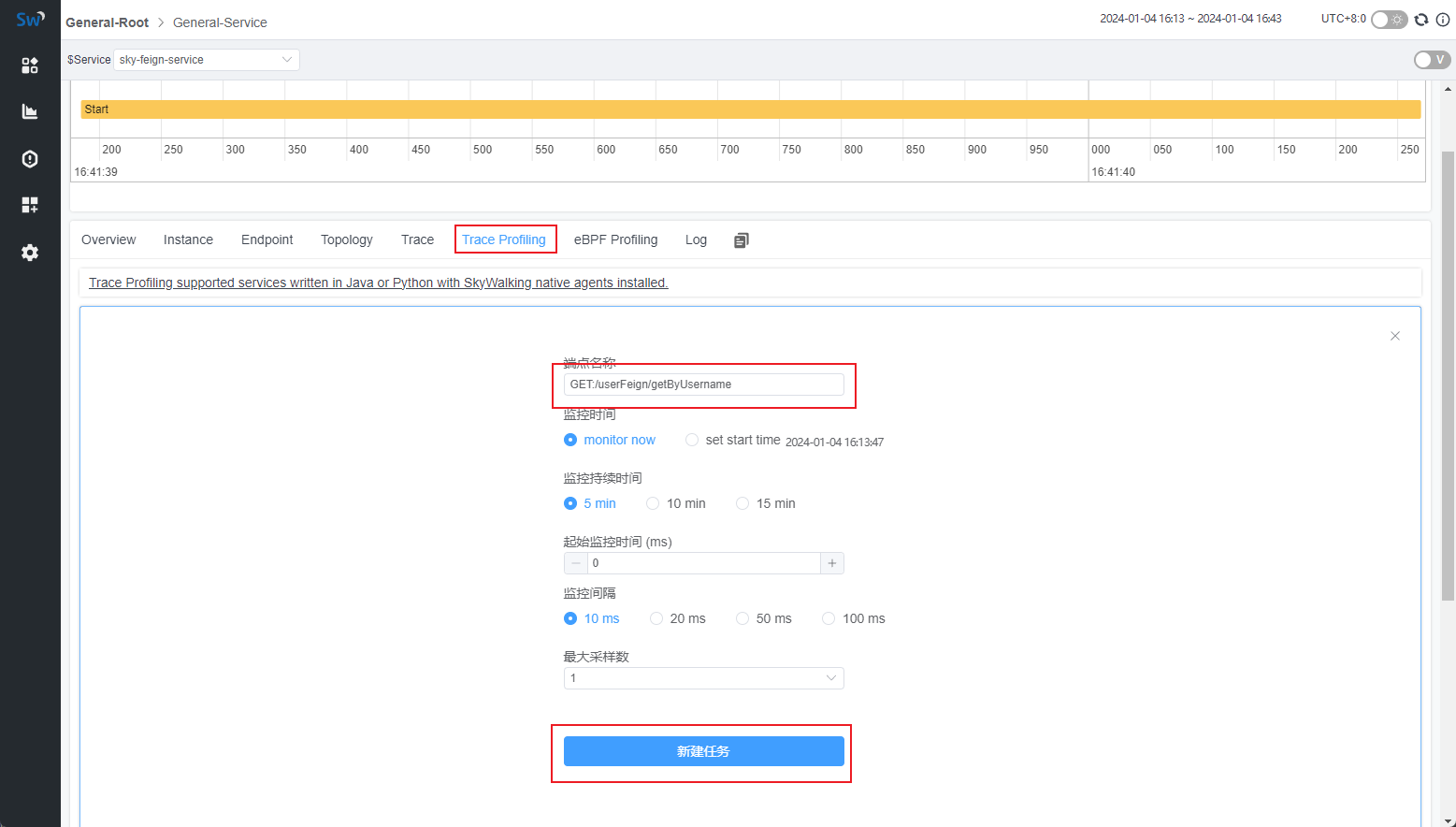Open the dashboards icon in sidebar
The height and width of the screenshot is (827, 1456).
tap(30, 65)
